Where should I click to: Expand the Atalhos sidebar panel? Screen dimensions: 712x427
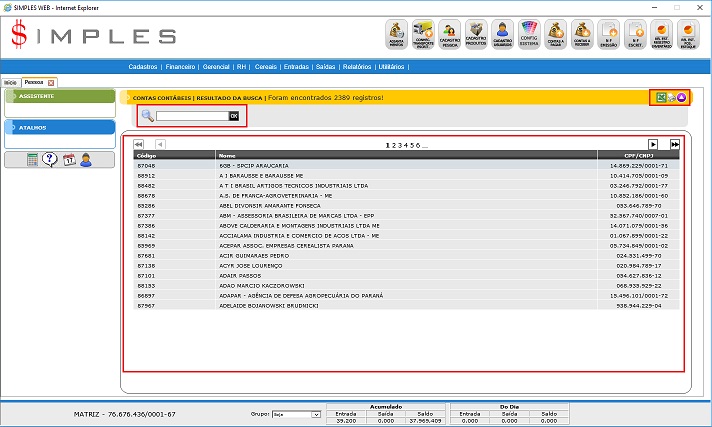pyautogui.click(x=60, y=127)
